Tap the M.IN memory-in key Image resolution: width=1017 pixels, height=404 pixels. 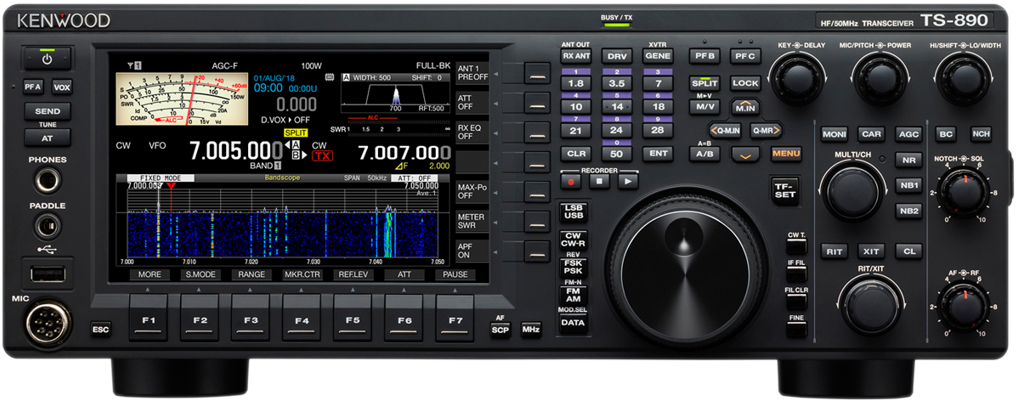point(746,106)
